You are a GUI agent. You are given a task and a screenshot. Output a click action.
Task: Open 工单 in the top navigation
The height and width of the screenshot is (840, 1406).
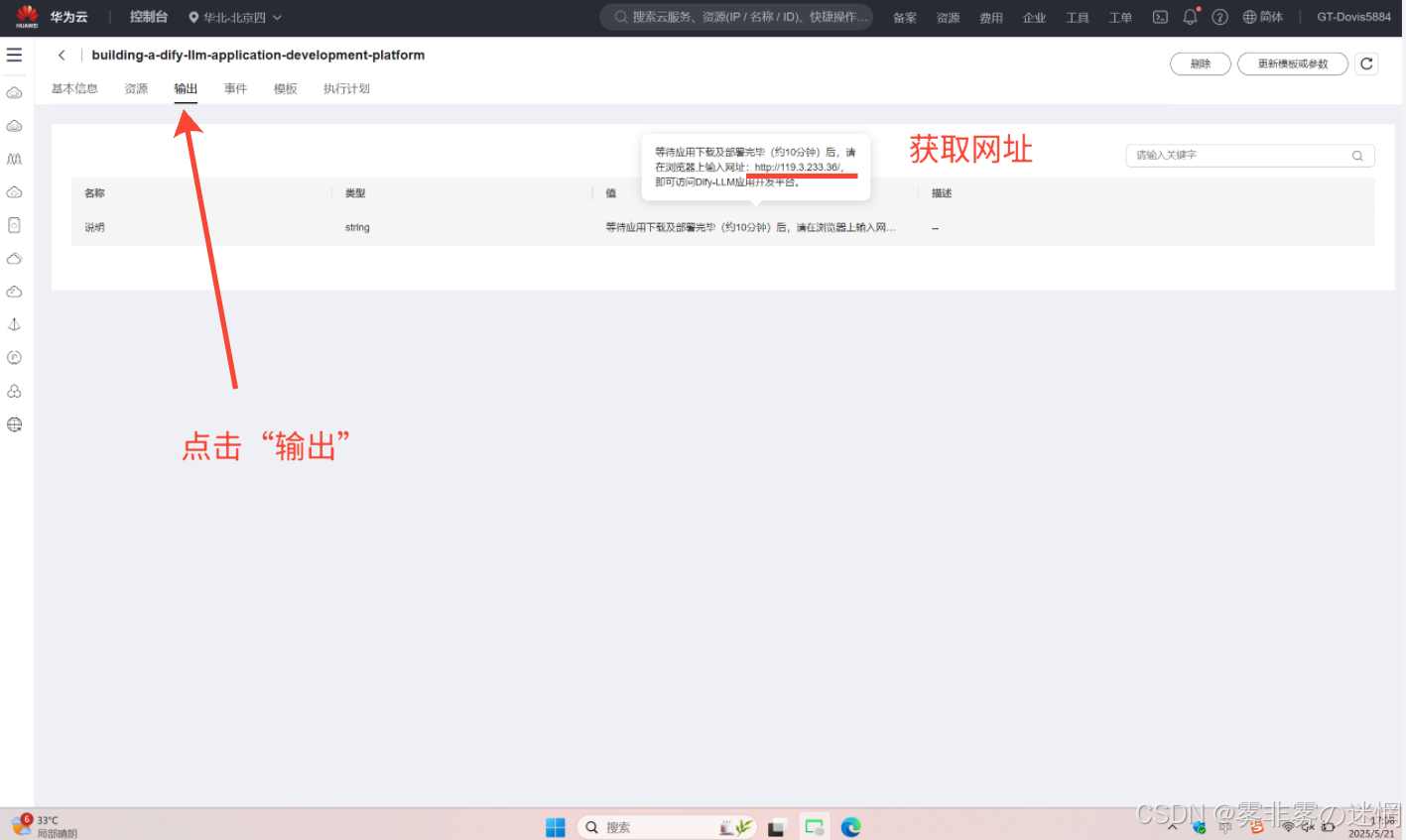1120,18
